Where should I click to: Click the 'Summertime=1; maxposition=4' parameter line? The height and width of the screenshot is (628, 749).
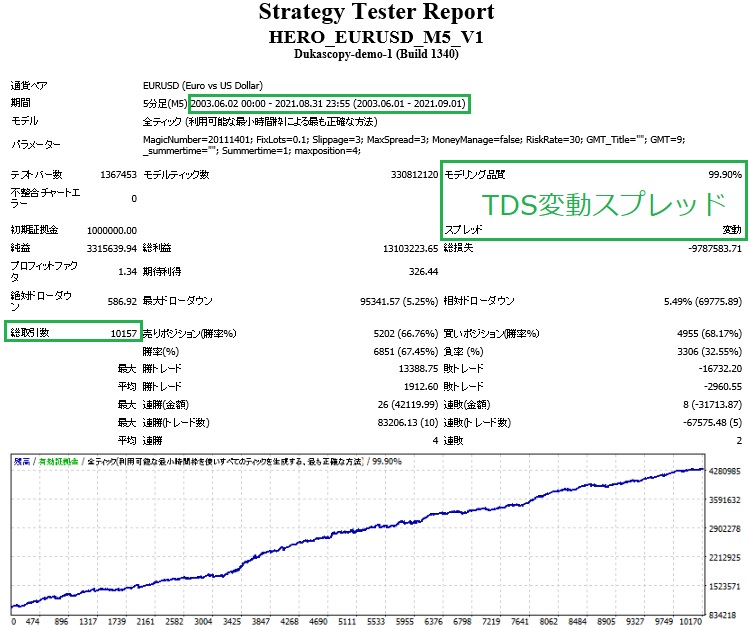291,151
